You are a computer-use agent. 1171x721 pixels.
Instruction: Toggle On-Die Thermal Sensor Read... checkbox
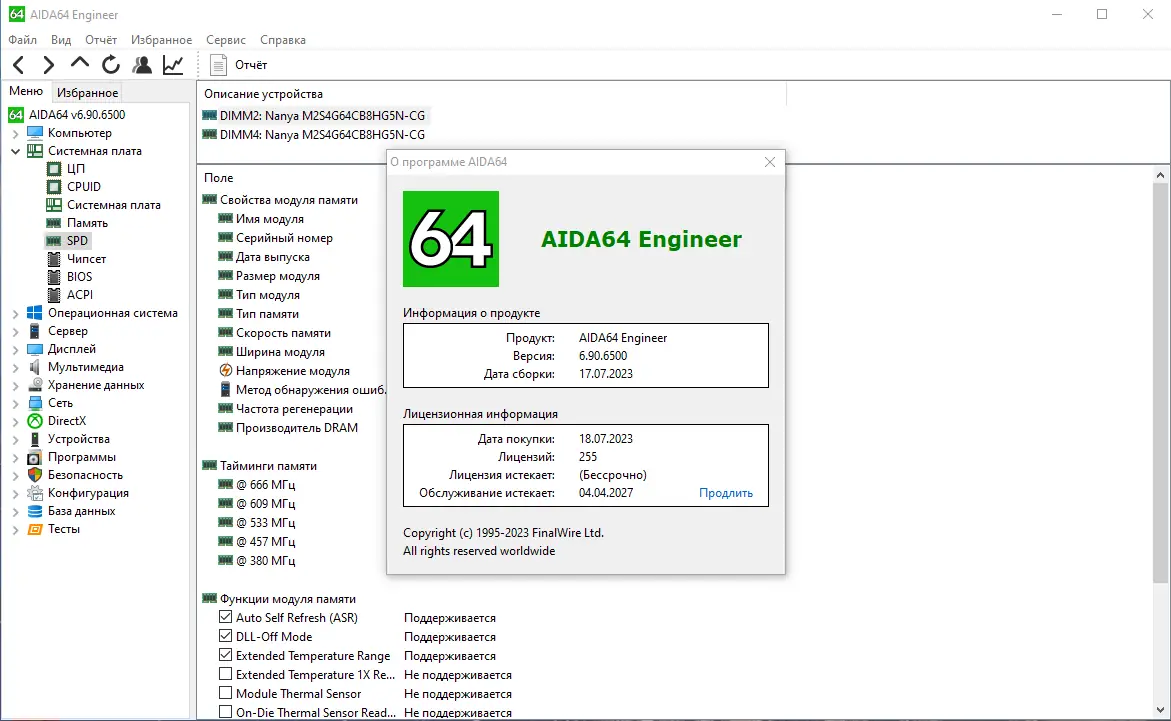pos(226,712)
